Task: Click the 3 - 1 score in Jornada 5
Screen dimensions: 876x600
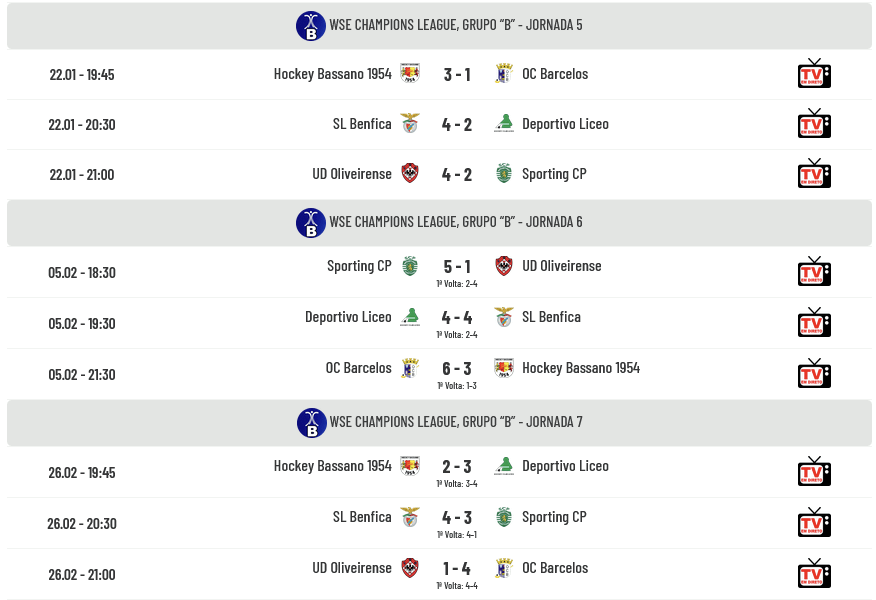Action: coord(457,74)
